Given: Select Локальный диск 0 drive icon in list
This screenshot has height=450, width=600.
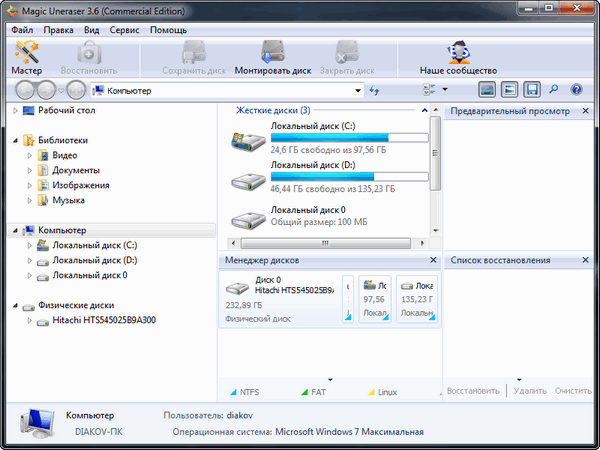Looking at the screenshot, I should click(x=248, y=221).
